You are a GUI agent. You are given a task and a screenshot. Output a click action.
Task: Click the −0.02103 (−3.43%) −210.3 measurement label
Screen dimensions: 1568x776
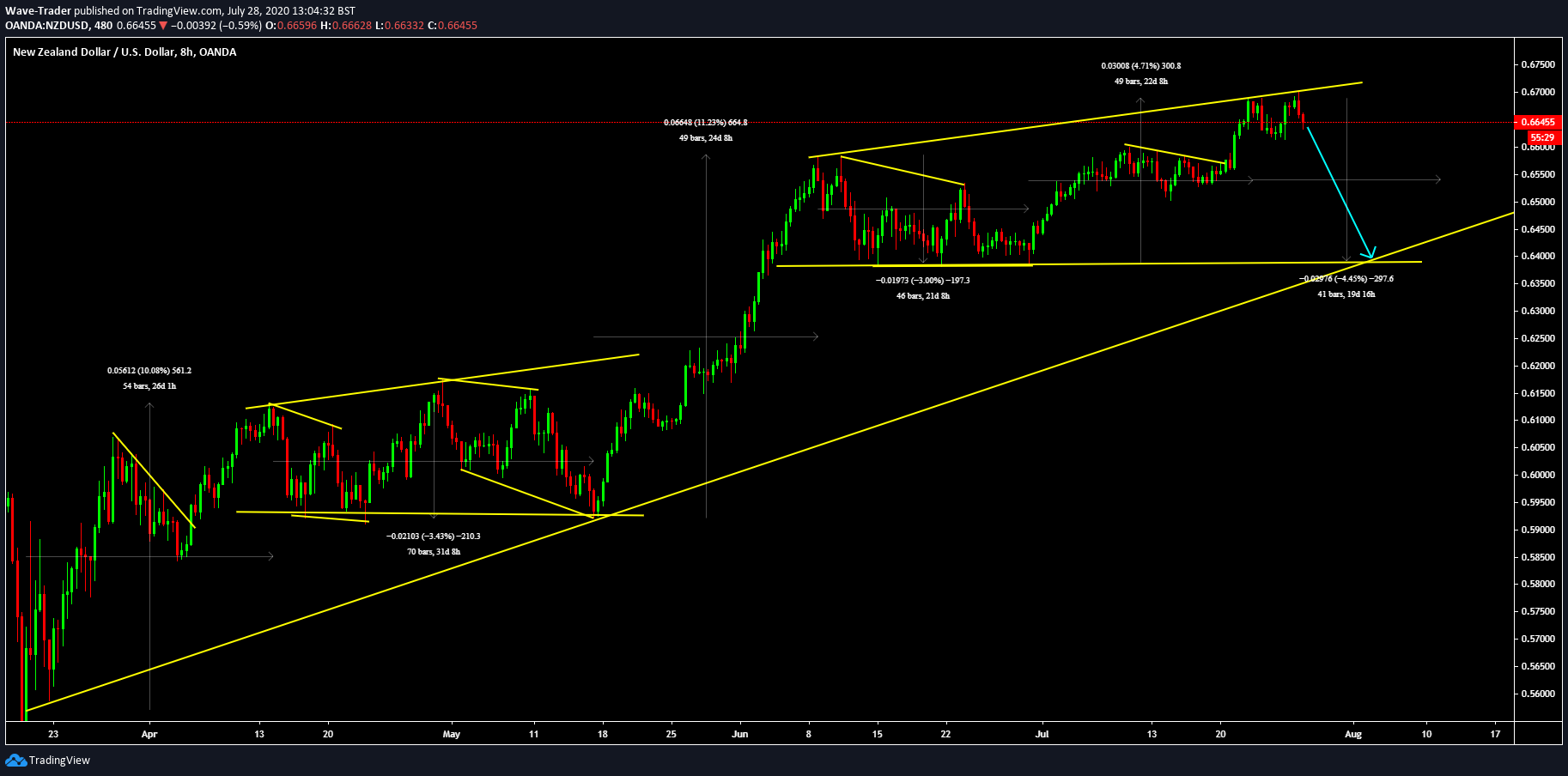point(434,537)
